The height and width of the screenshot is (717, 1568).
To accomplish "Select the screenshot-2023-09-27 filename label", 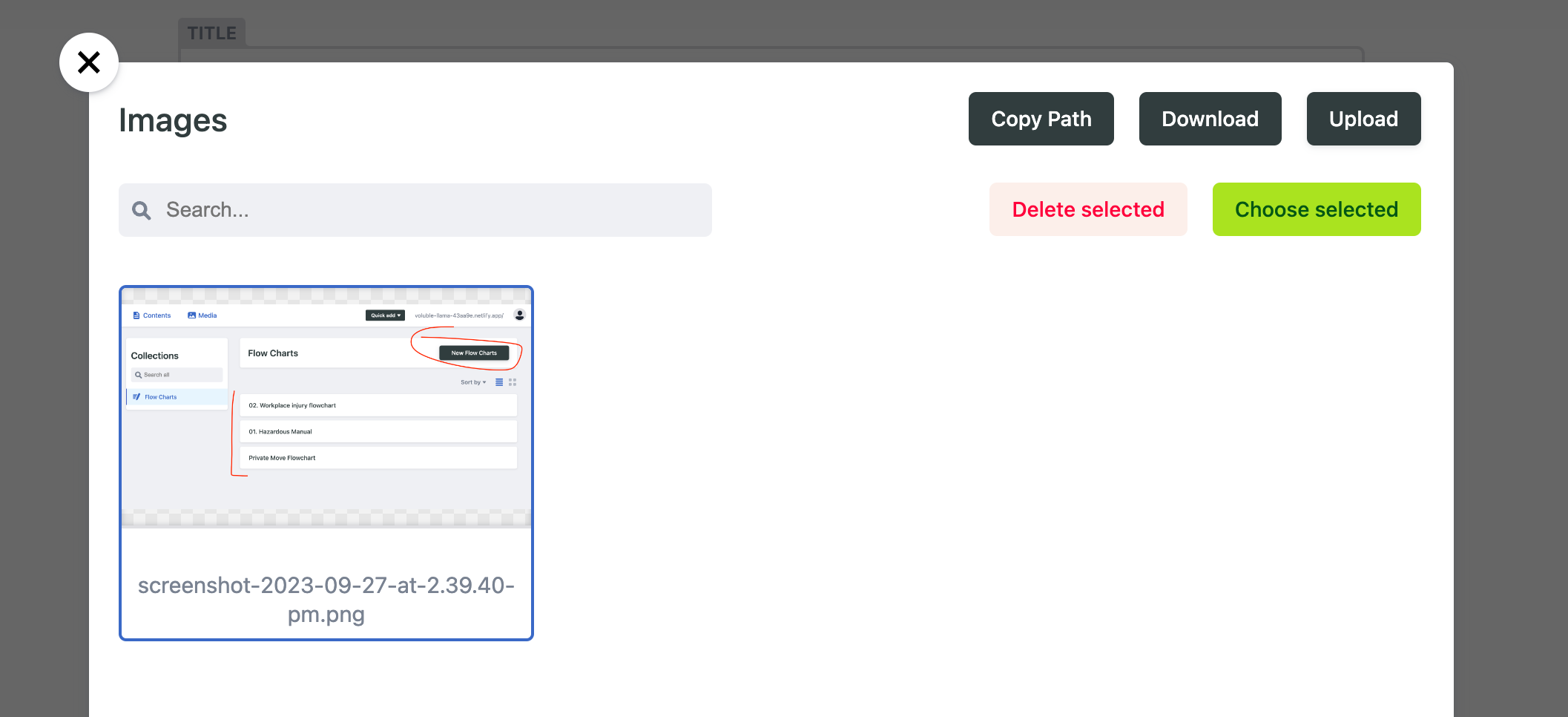I will coord(326,600).
